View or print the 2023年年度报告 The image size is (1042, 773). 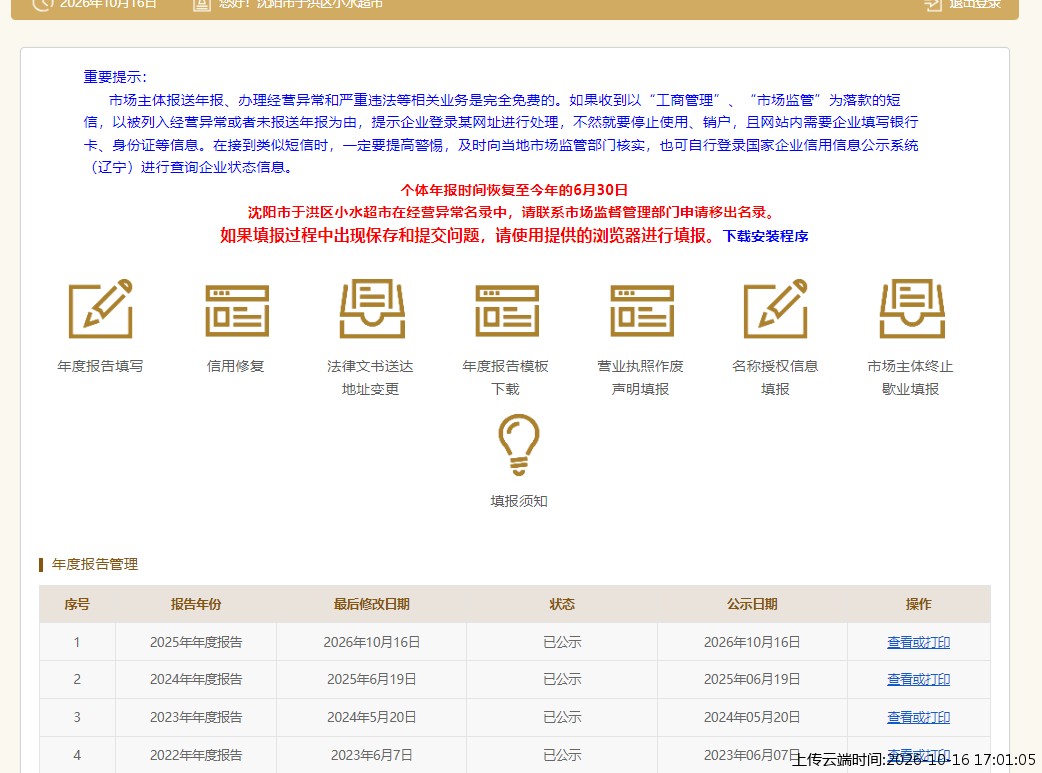[918, 717]
